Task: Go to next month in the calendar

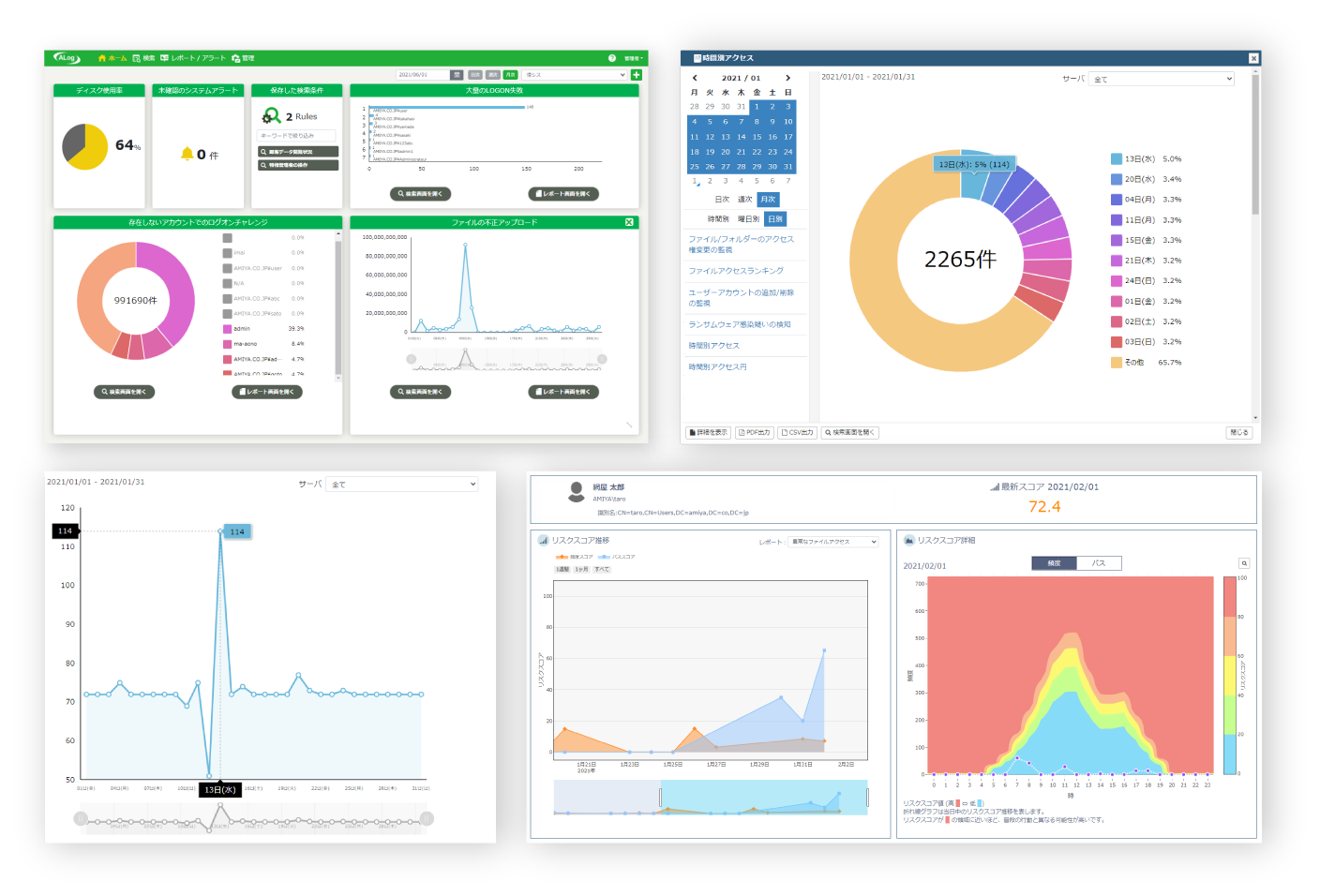Action: coord(787,78)
